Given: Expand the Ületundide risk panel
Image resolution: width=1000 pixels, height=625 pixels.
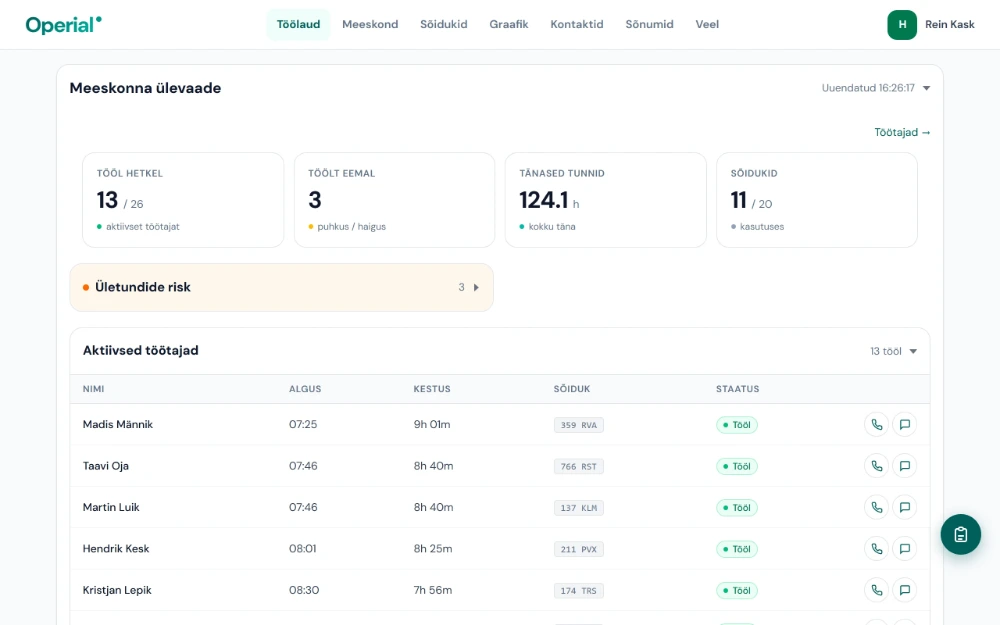Looking at the screenshot, I should pos(281,288).
